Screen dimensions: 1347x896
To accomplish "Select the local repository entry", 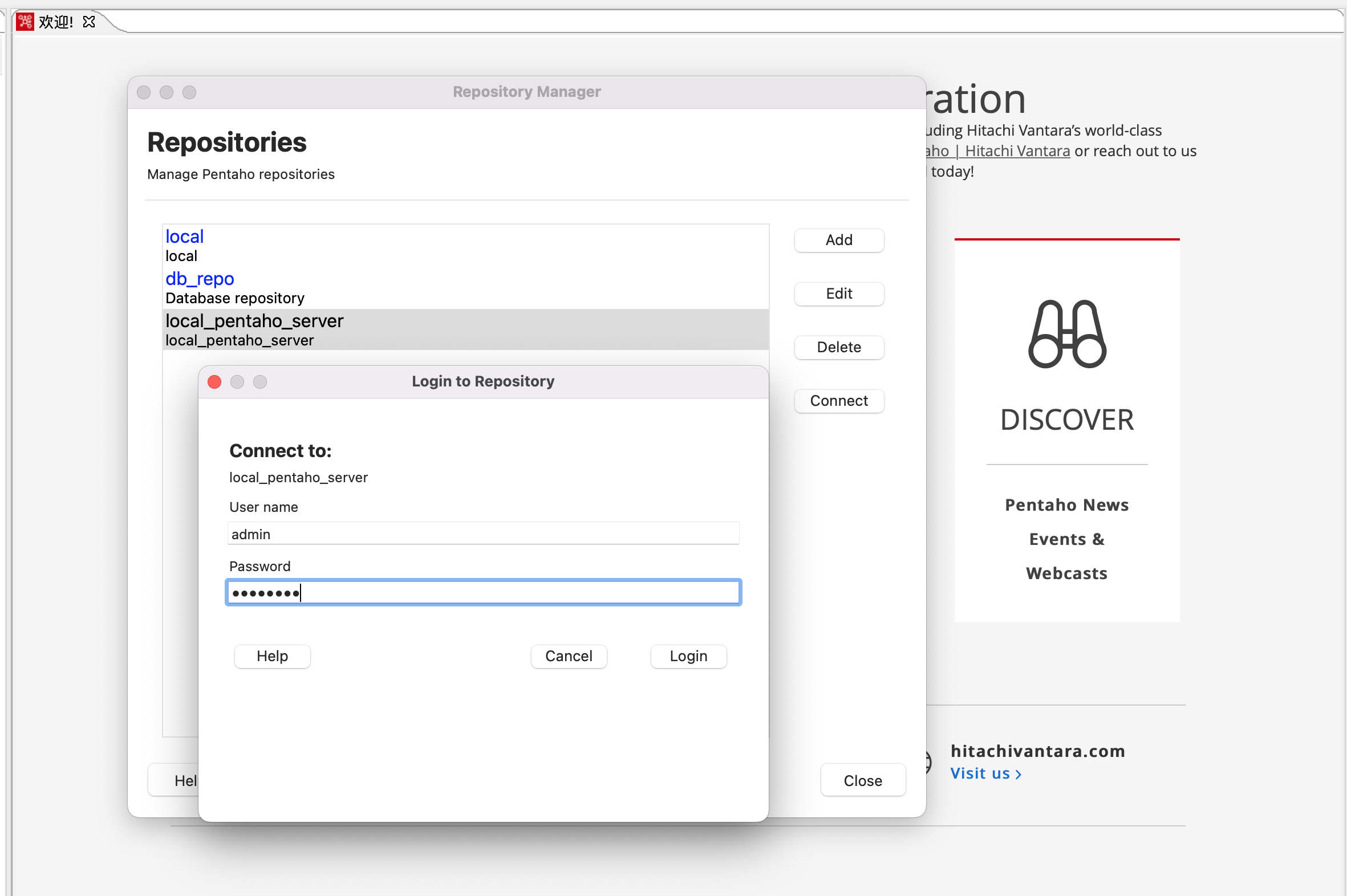I will tap(184, 237).
